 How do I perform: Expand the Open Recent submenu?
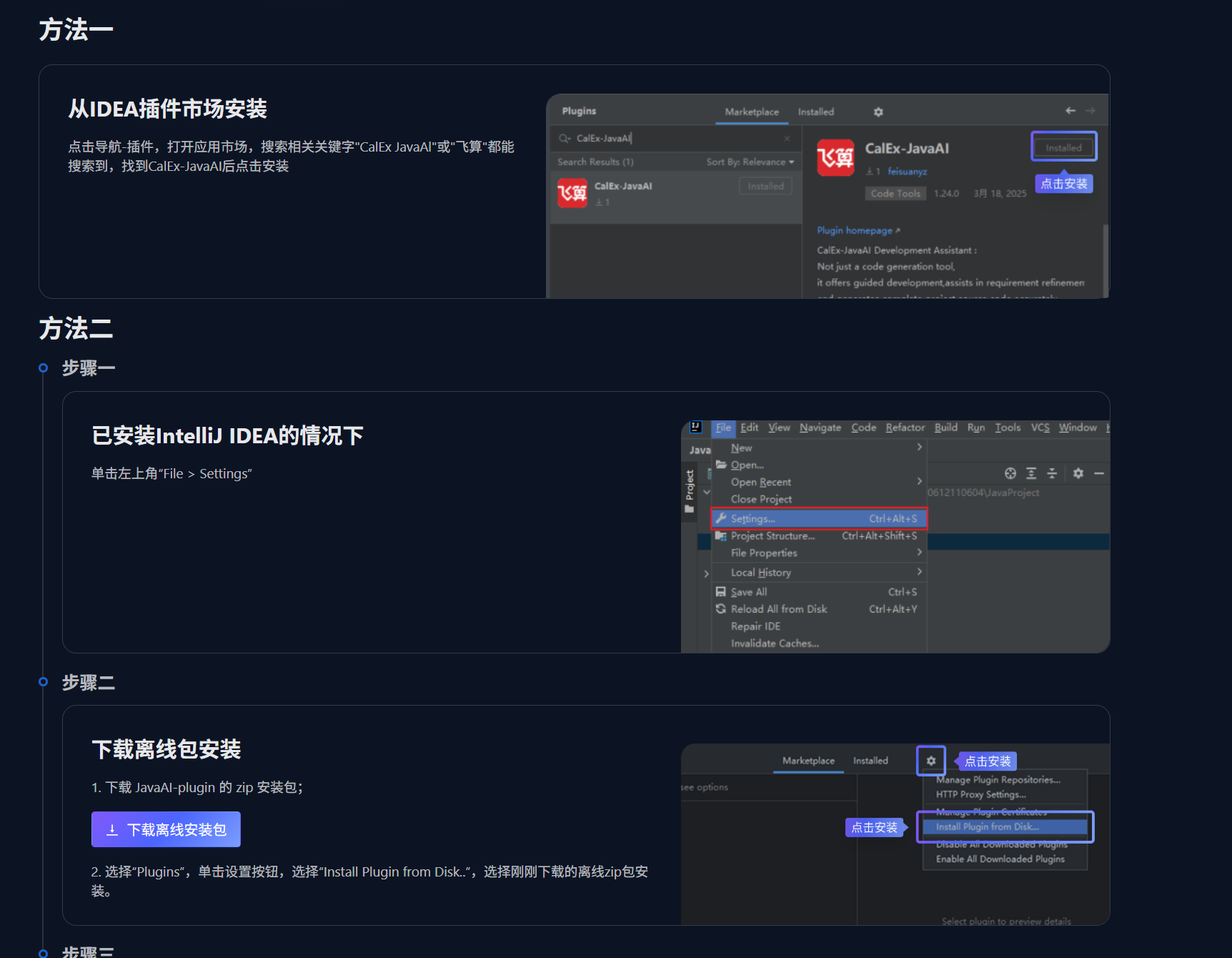(760, 481)
